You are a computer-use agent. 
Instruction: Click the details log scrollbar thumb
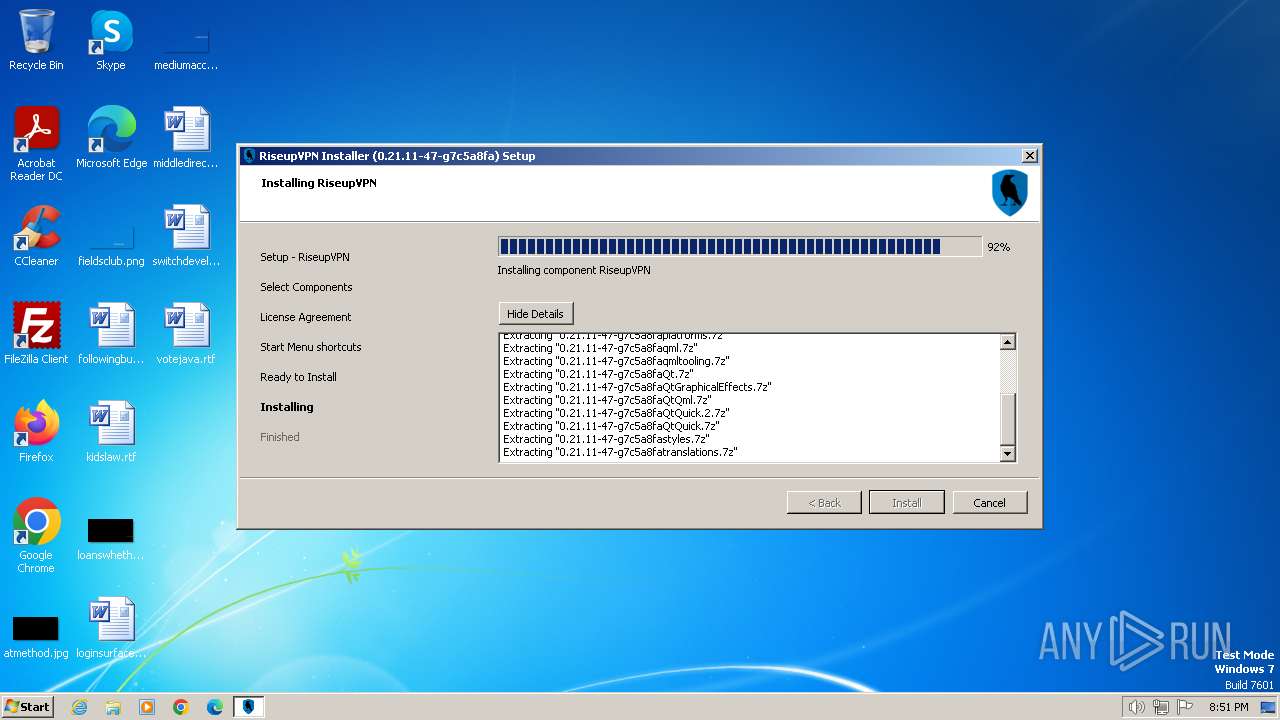tap(1008, 418)
